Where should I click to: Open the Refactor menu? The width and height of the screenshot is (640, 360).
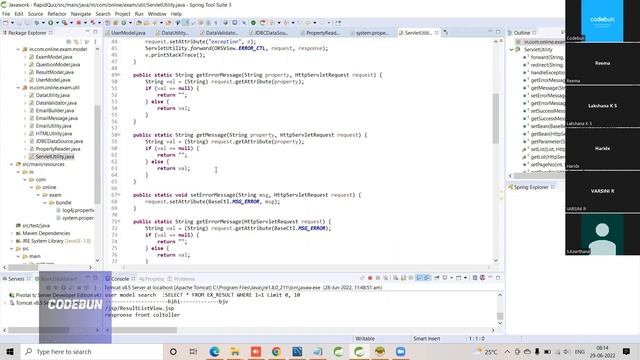click(57, 14)
